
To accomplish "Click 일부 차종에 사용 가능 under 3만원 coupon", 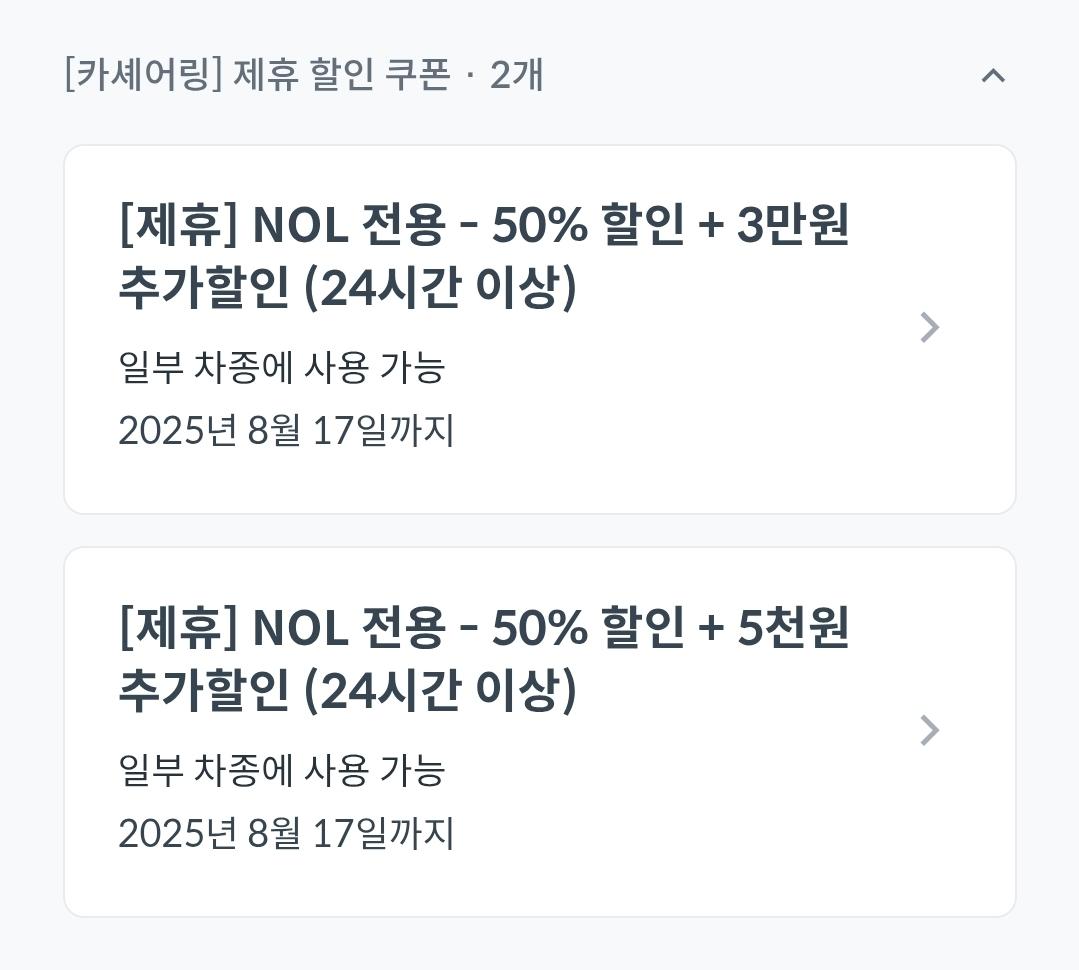I will click(281, 367).
